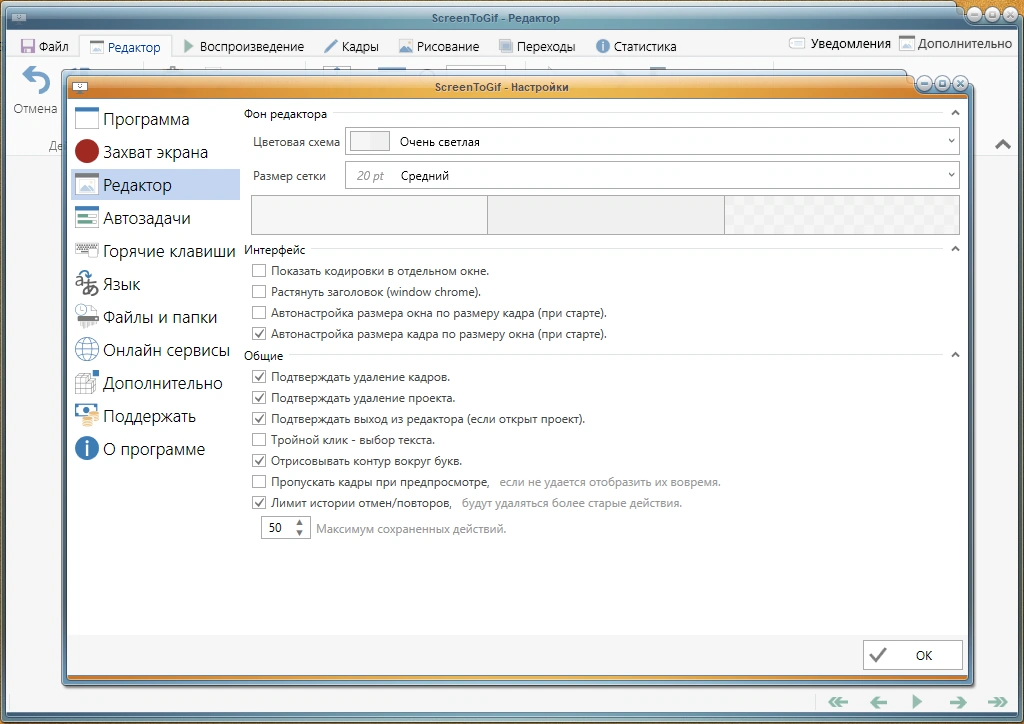Click the Файл save disk icon

pos(27,46)
